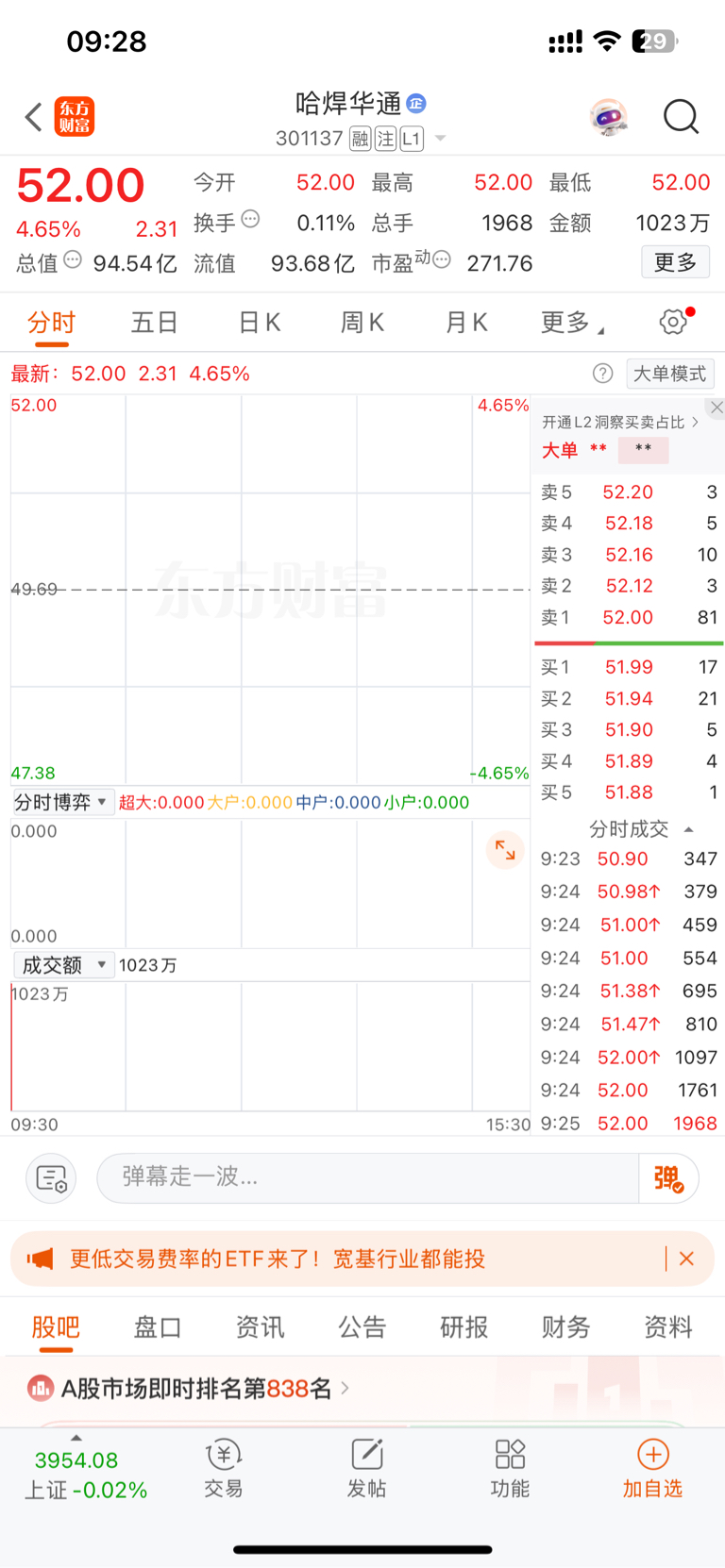
Task: Switch to the 日K tab
Action: click(260, 323)
